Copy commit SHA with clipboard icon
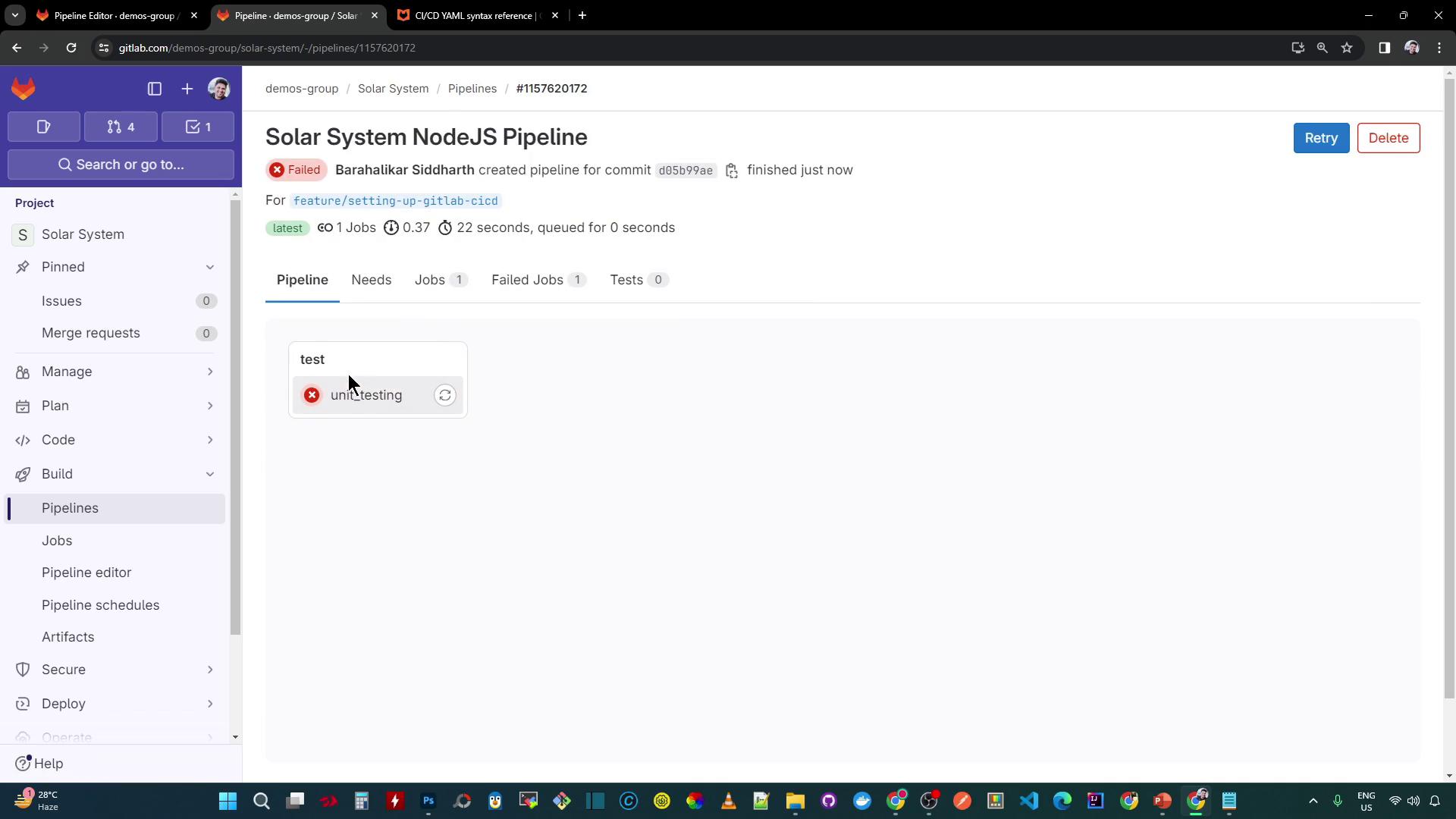1456x819 pixels. (x=732, y=171)
